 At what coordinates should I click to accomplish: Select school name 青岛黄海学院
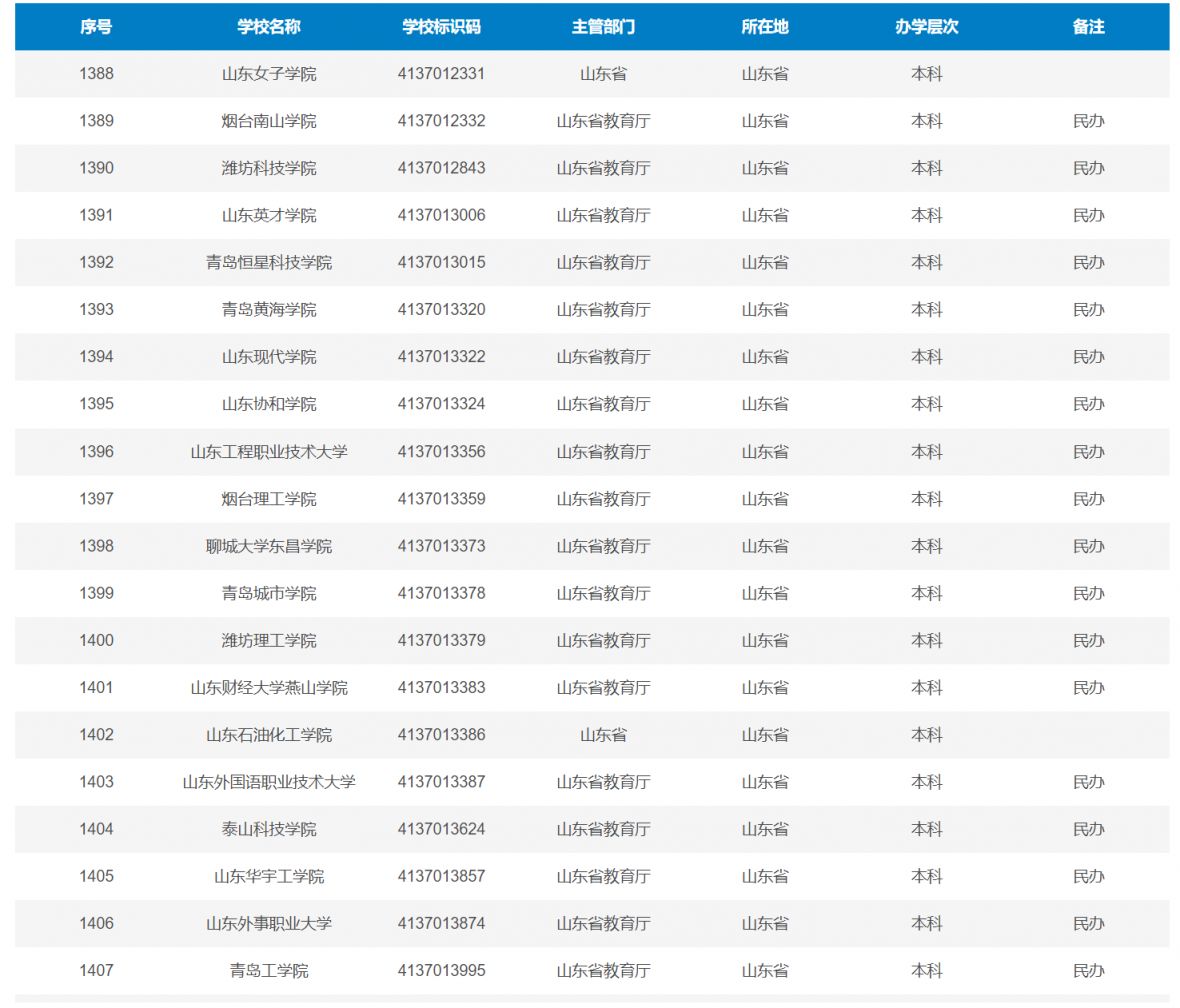[269, 310]
